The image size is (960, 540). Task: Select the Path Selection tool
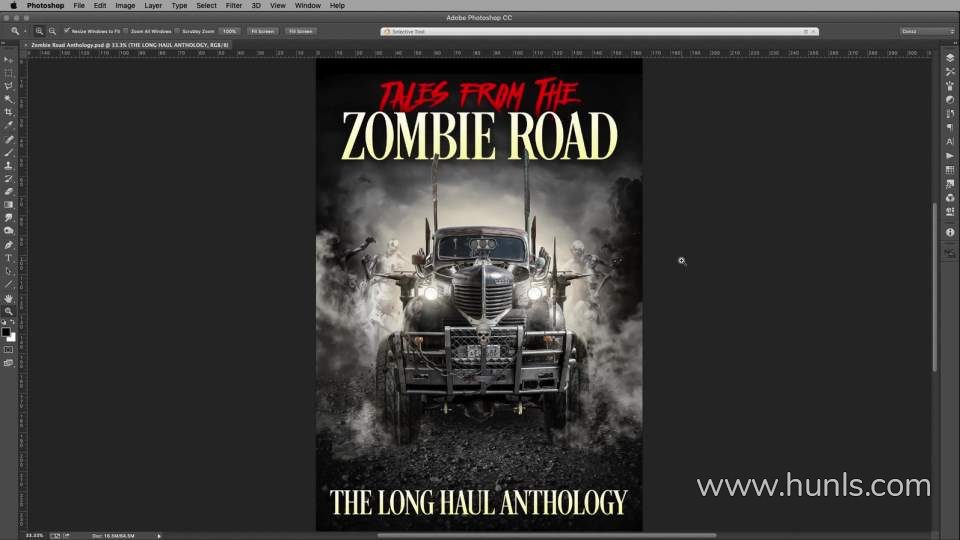(9, 271)
